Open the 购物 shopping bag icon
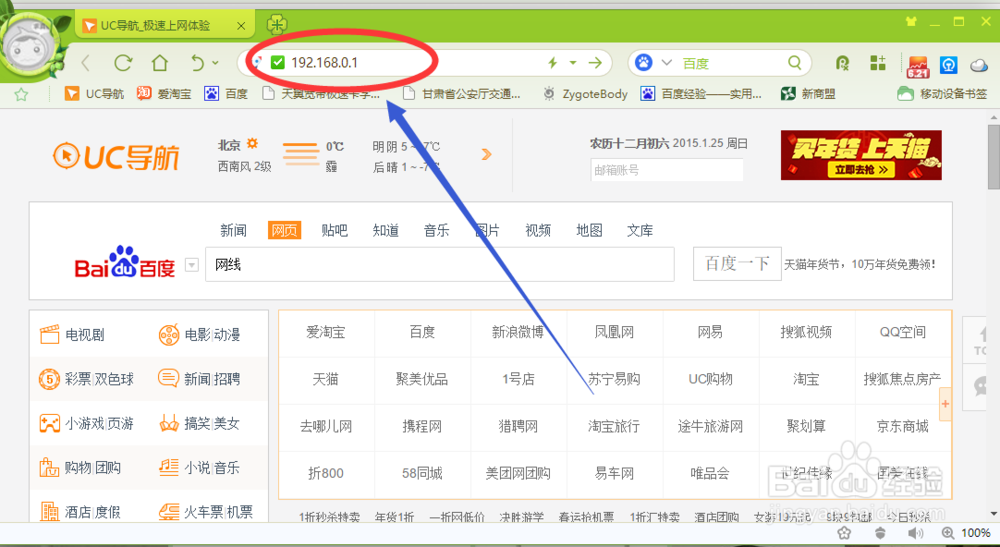 (50, 467)
